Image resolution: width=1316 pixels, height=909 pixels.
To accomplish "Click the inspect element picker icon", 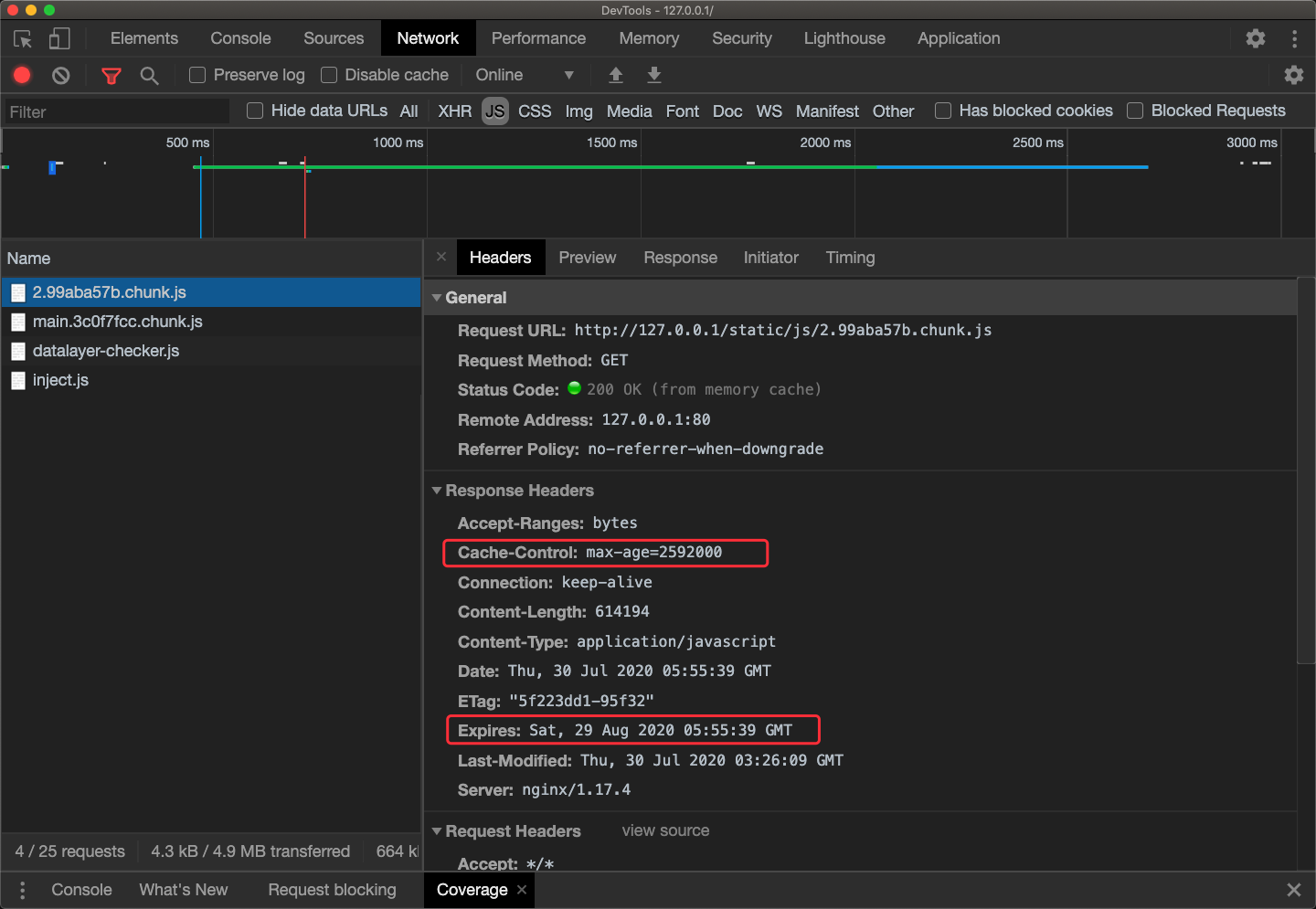I will pyautogui.click(x=23, y=39).
